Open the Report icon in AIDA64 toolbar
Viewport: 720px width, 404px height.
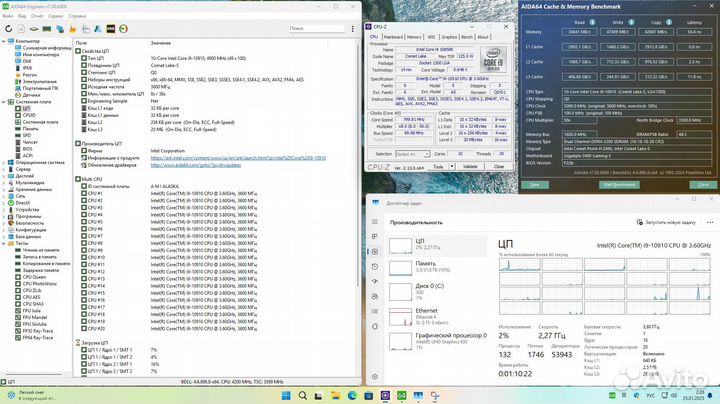pyautogui.click(x=21, y=29)
